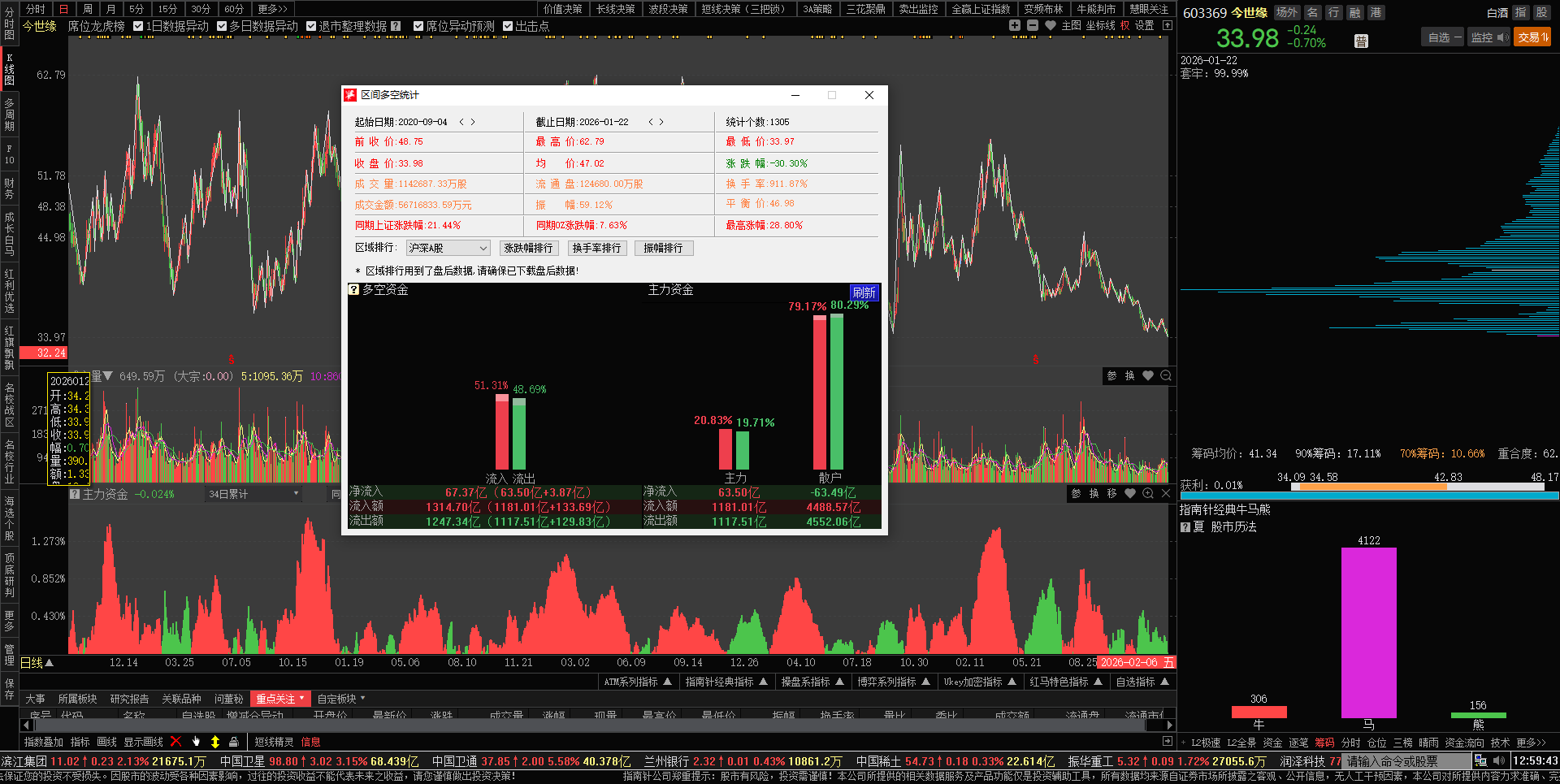Click the stock command input field
This screenshot has width=1560, height=784.
(x=1406, y=761)
